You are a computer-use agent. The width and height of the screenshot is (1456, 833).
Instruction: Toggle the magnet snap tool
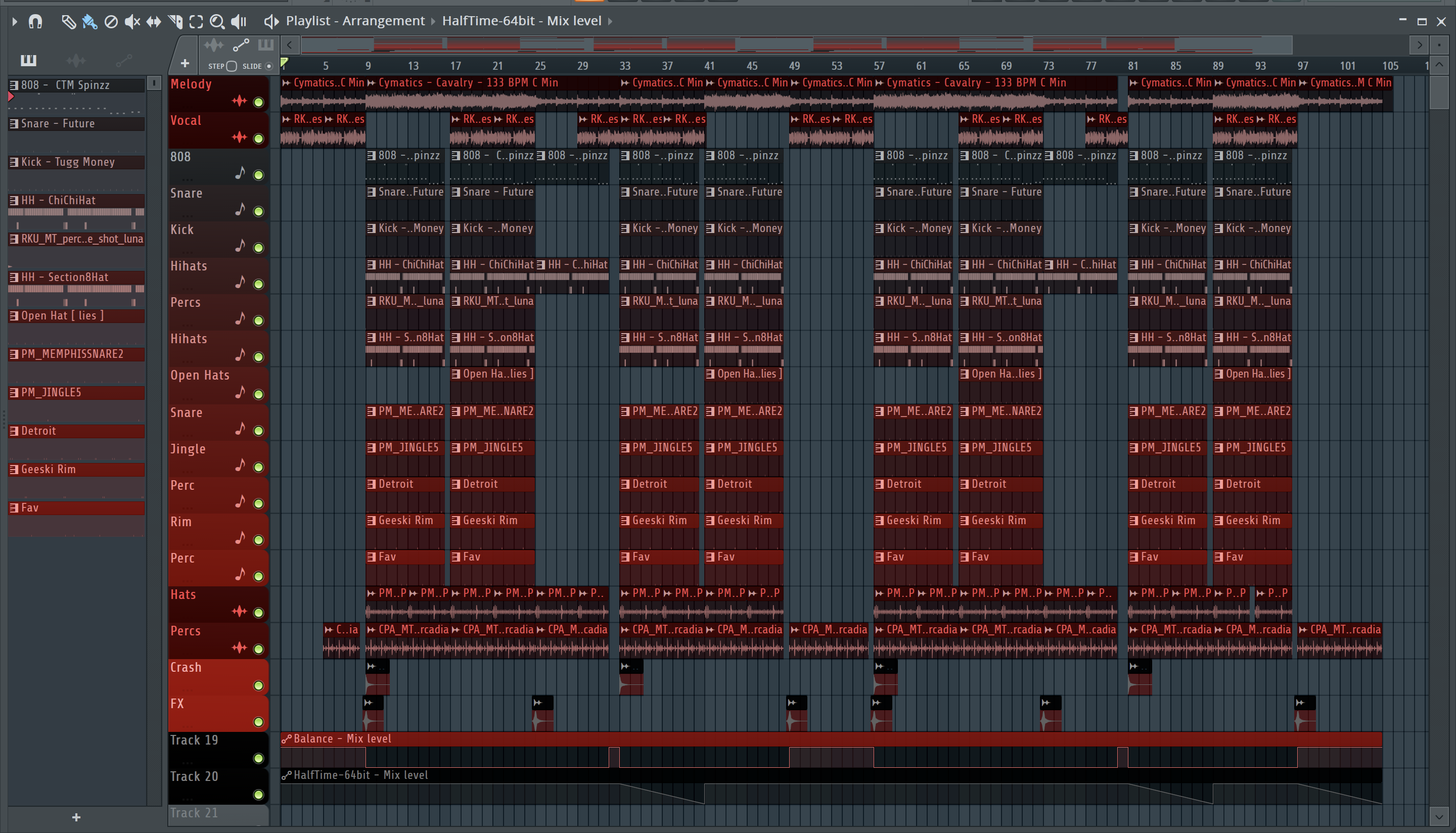click(x=35, y=22)
